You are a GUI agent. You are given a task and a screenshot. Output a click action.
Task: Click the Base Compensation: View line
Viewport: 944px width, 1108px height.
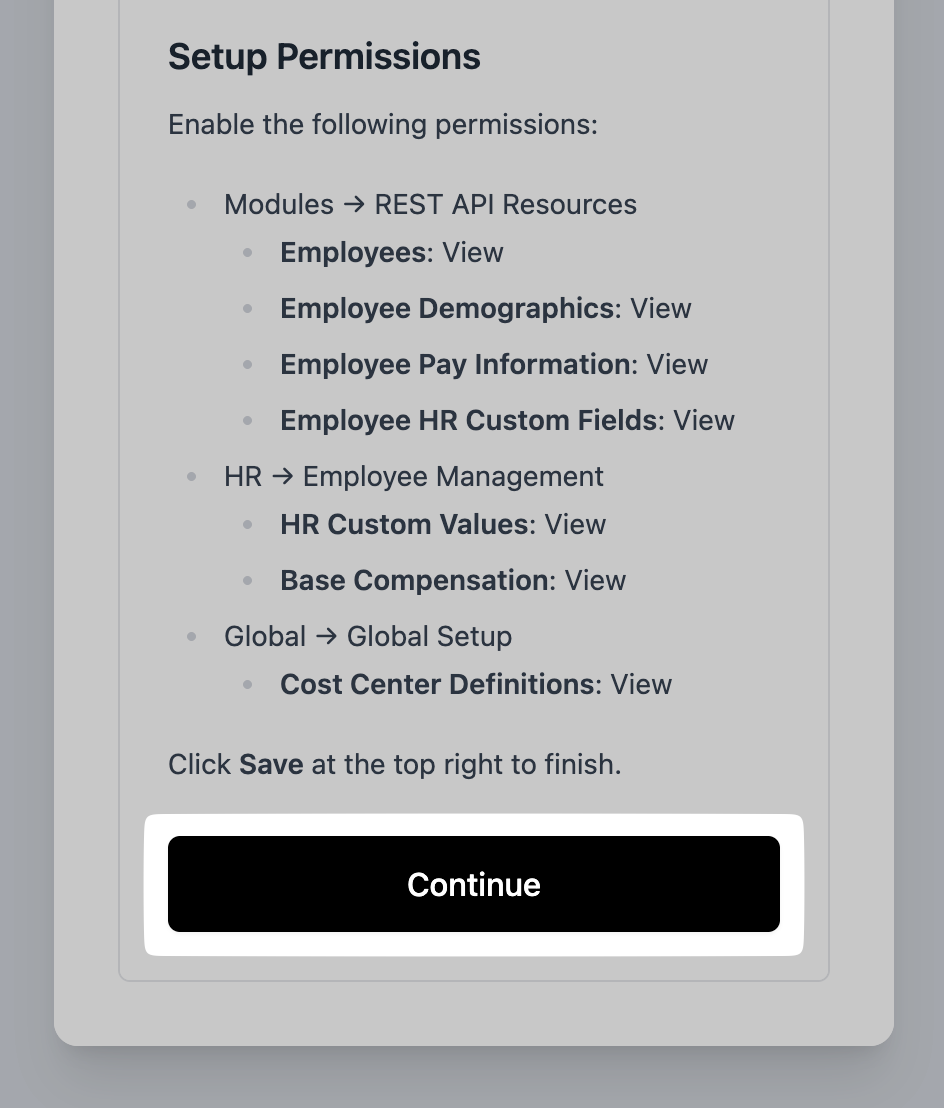[452, 581]
